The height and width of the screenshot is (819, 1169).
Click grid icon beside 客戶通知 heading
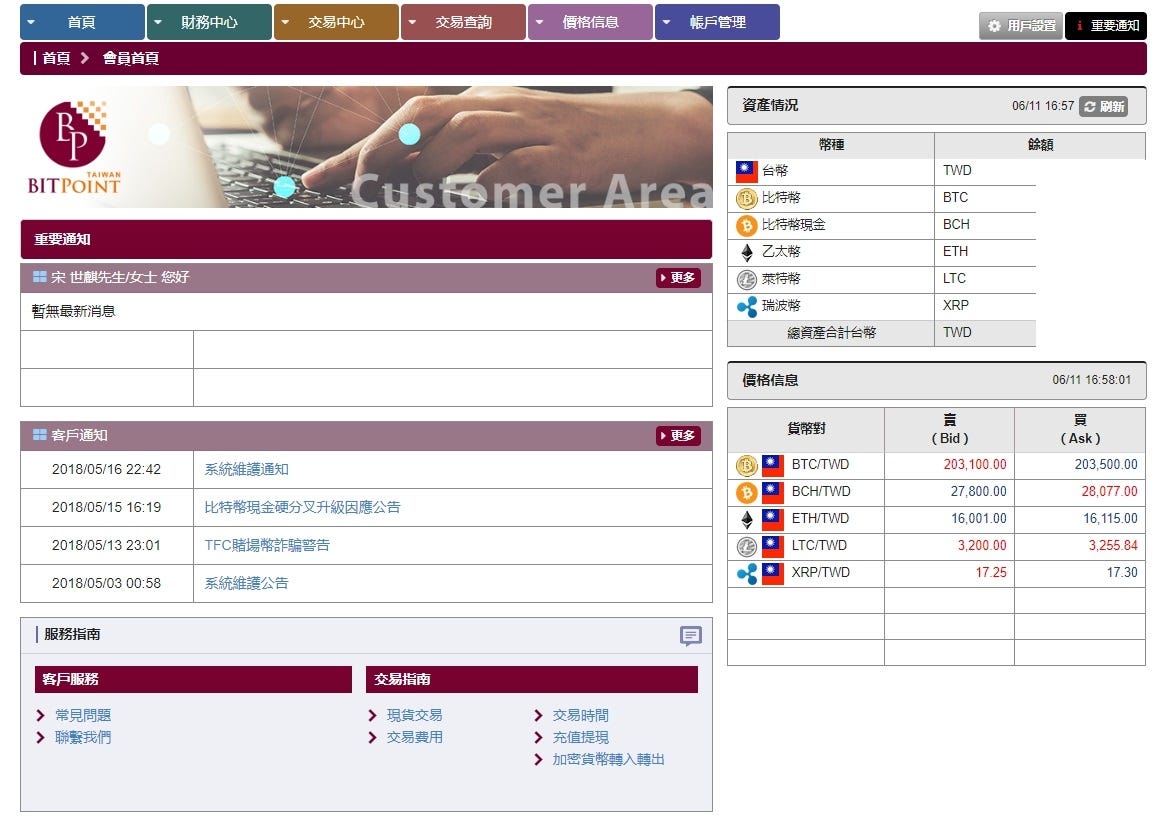[40, 434]
